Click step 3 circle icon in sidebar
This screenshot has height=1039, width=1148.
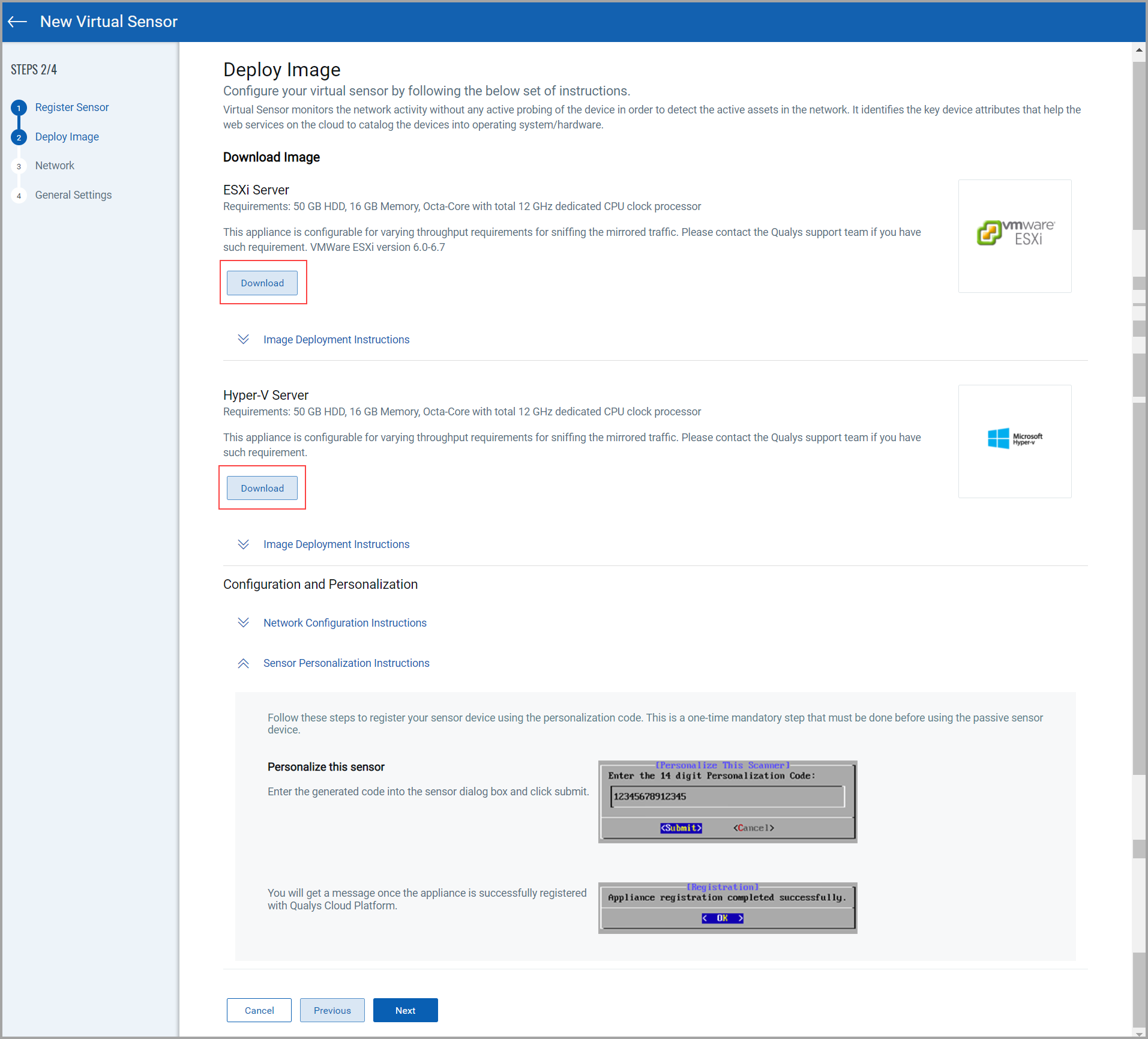19,166
